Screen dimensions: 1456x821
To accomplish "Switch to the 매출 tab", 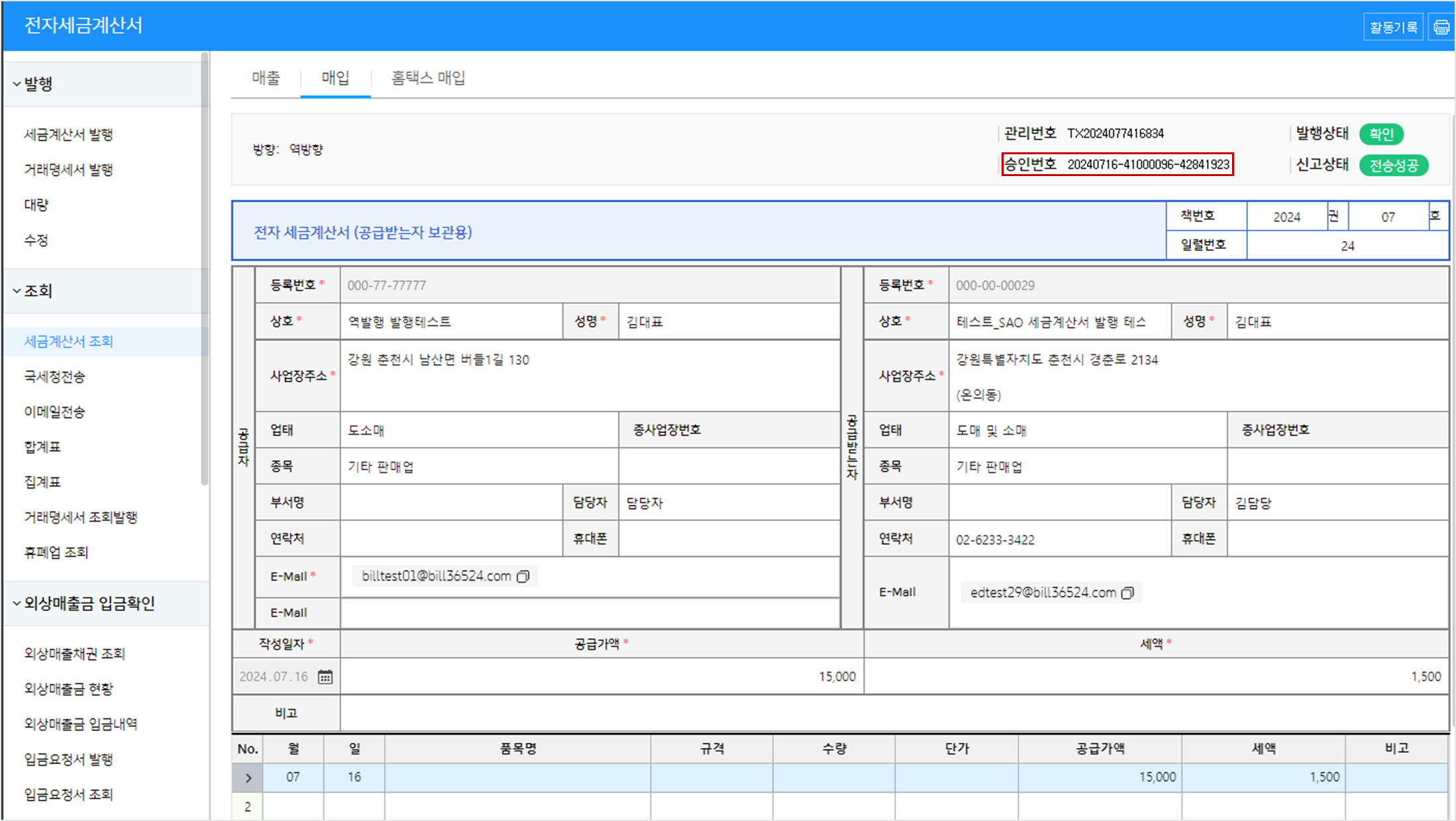I will pyautogui.click(x=266, y=78).
